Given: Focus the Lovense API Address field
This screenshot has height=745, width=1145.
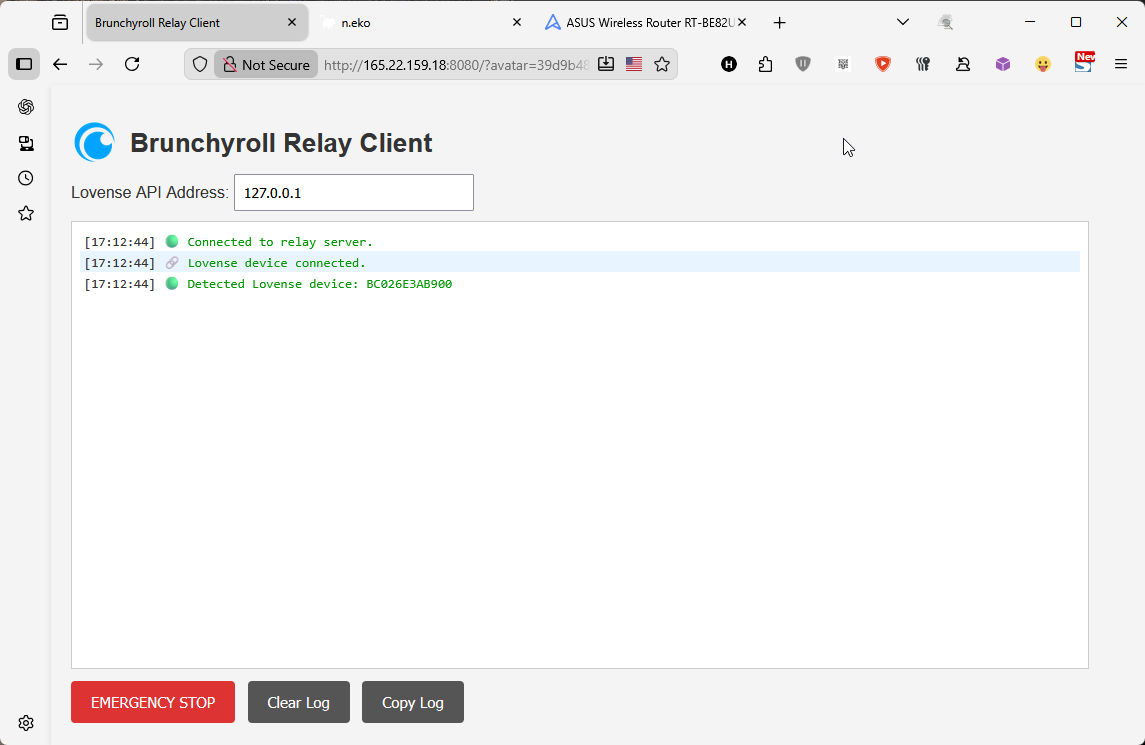Looking at the screenshot, I should pyautogui.click(x=353, y=193).
